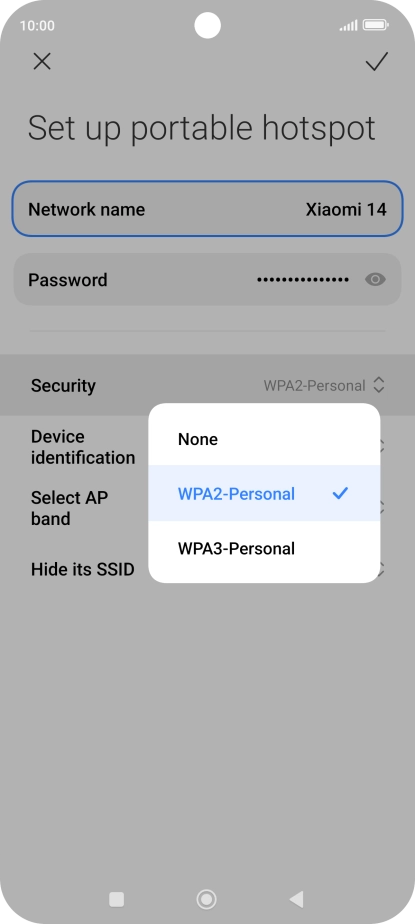
Task: Tap the signal strength bars icon
Action: point(348,25)
